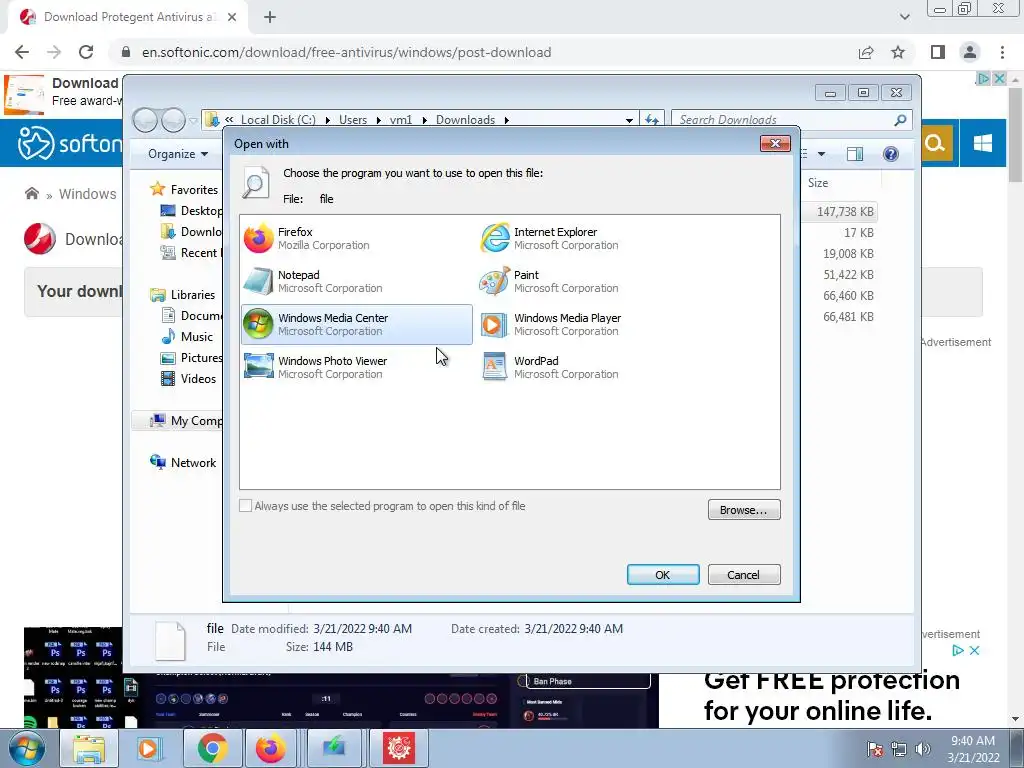
Task: Select Windows Photo Viewer entry
Action: tap(357, 367)
